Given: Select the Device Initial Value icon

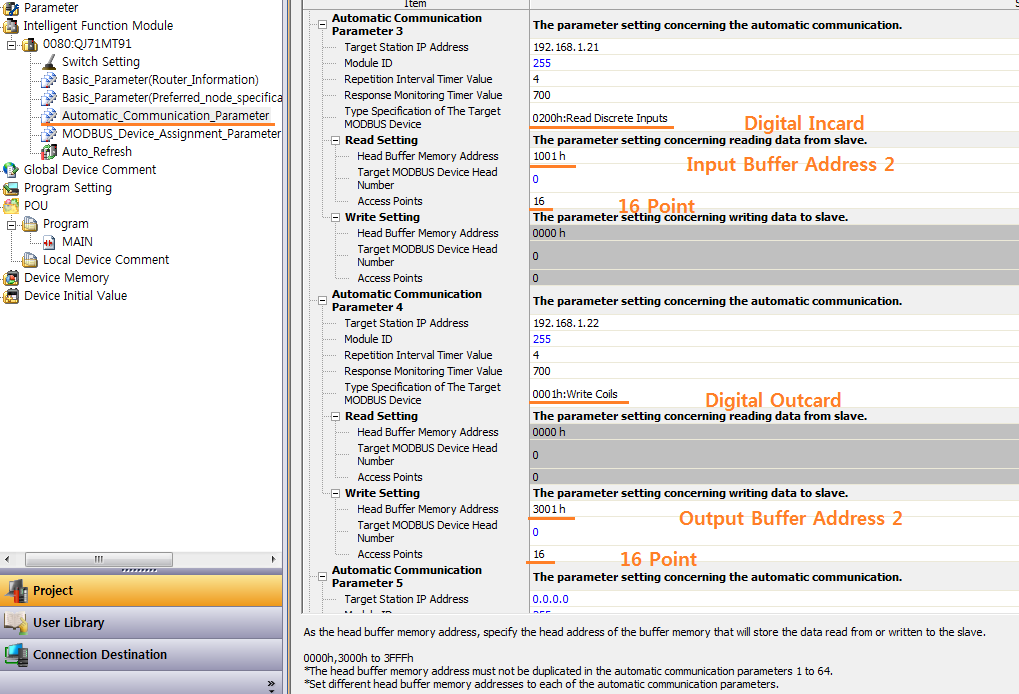Looking at the screenshot, I should [x=11, y=296].
